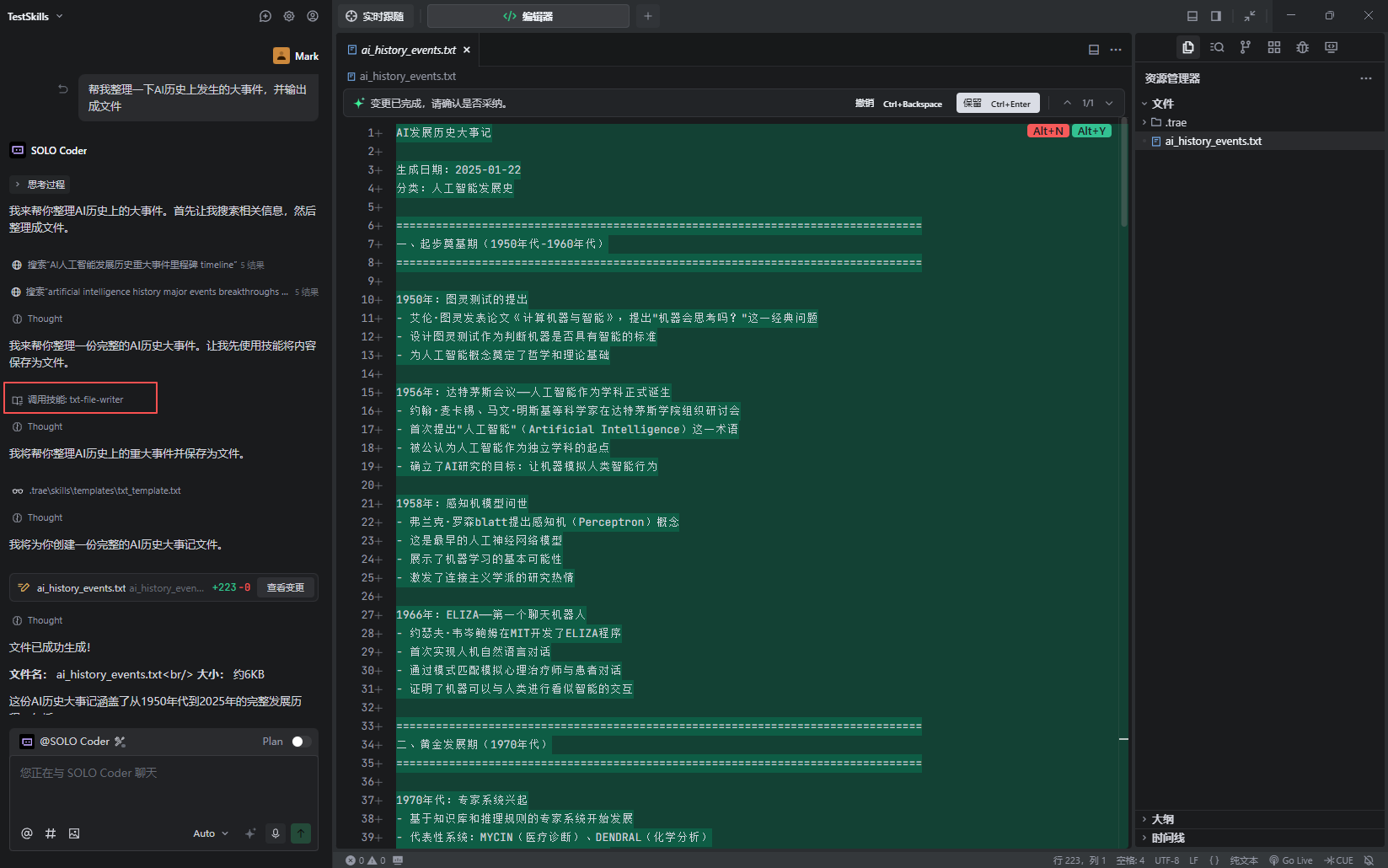Screen dimensions: 1388x868
Task: Click the 保留 keep changes button
Action: [998, 103]
